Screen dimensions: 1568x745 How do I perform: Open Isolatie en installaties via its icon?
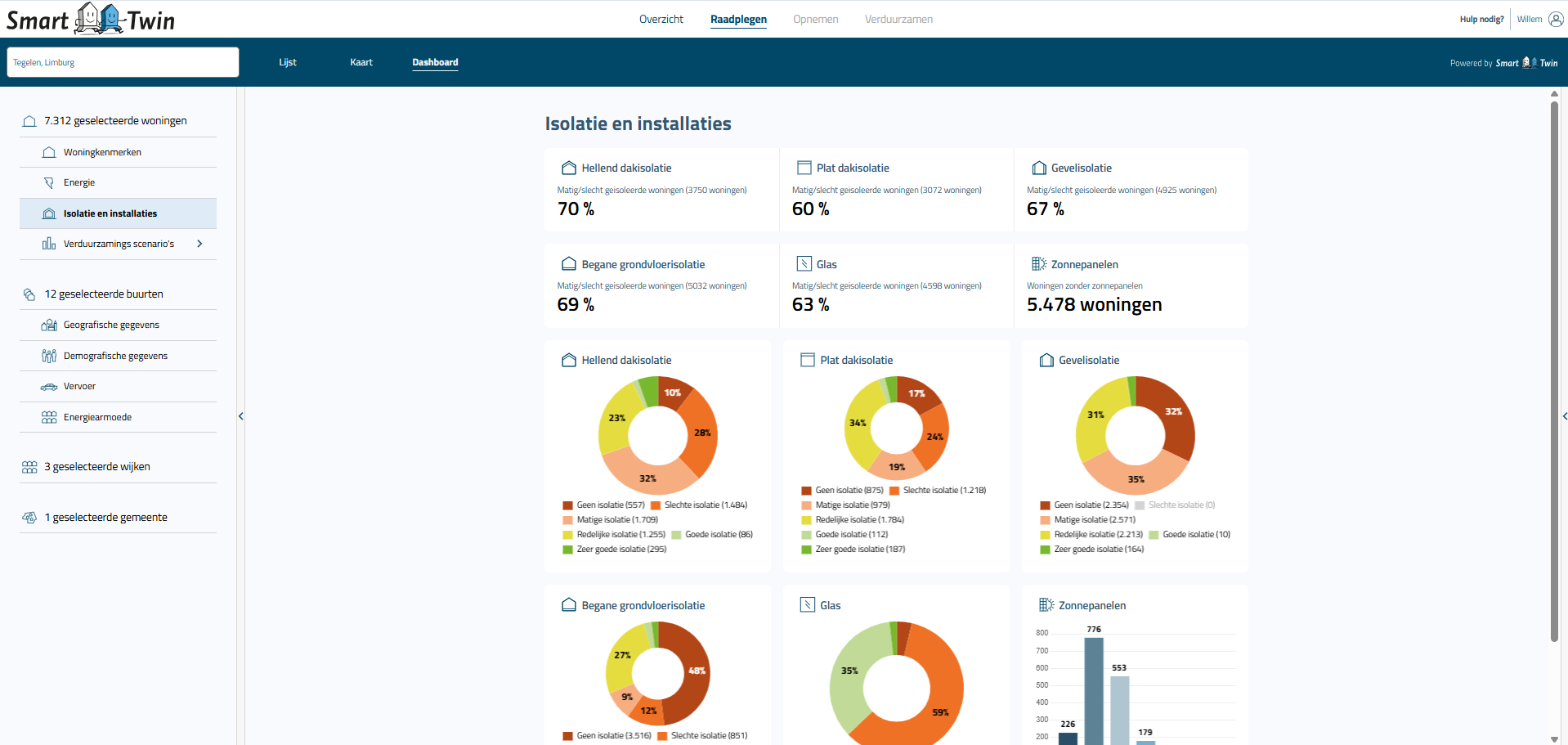[49, 213]
